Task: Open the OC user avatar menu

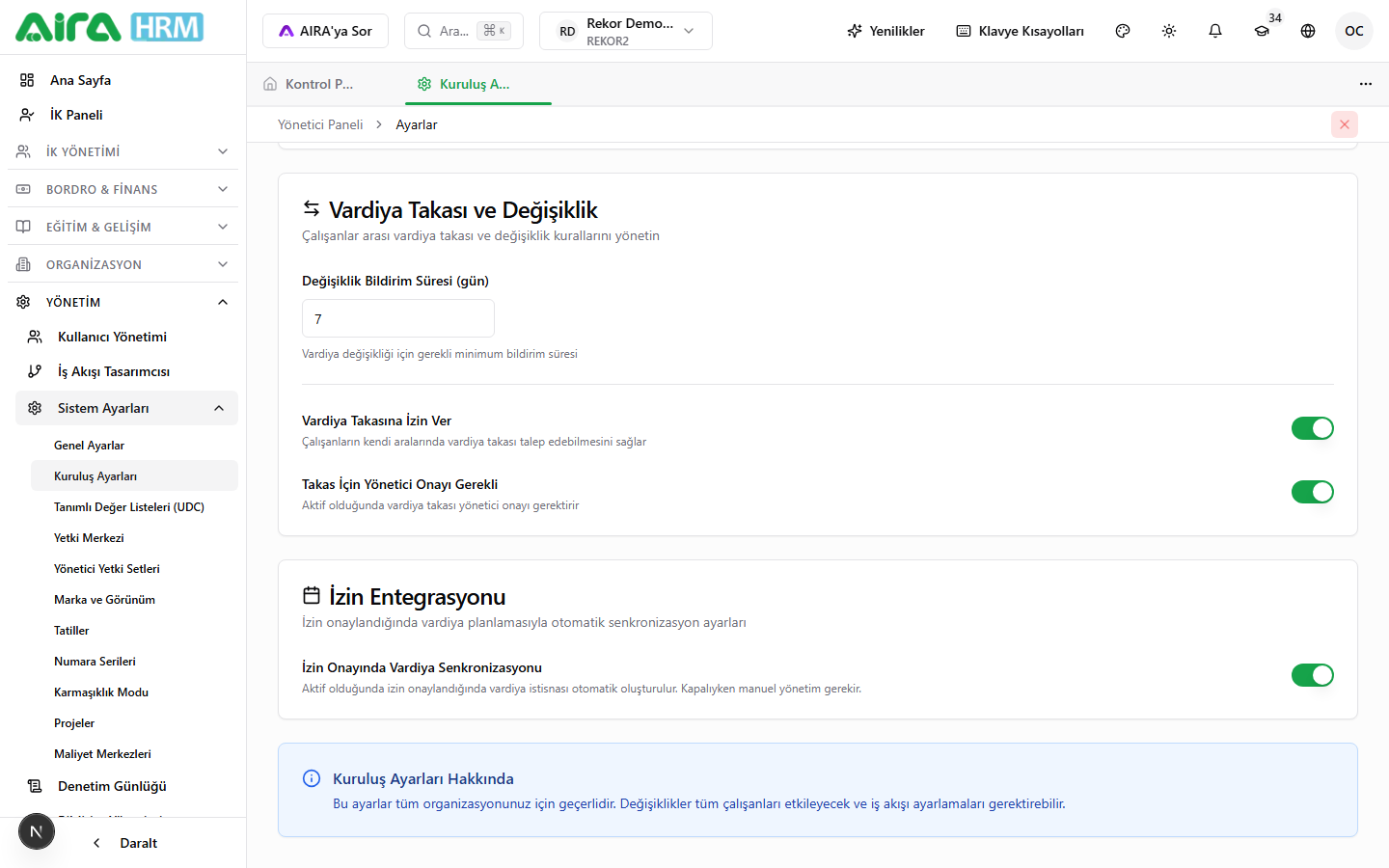Action: 1354,31
